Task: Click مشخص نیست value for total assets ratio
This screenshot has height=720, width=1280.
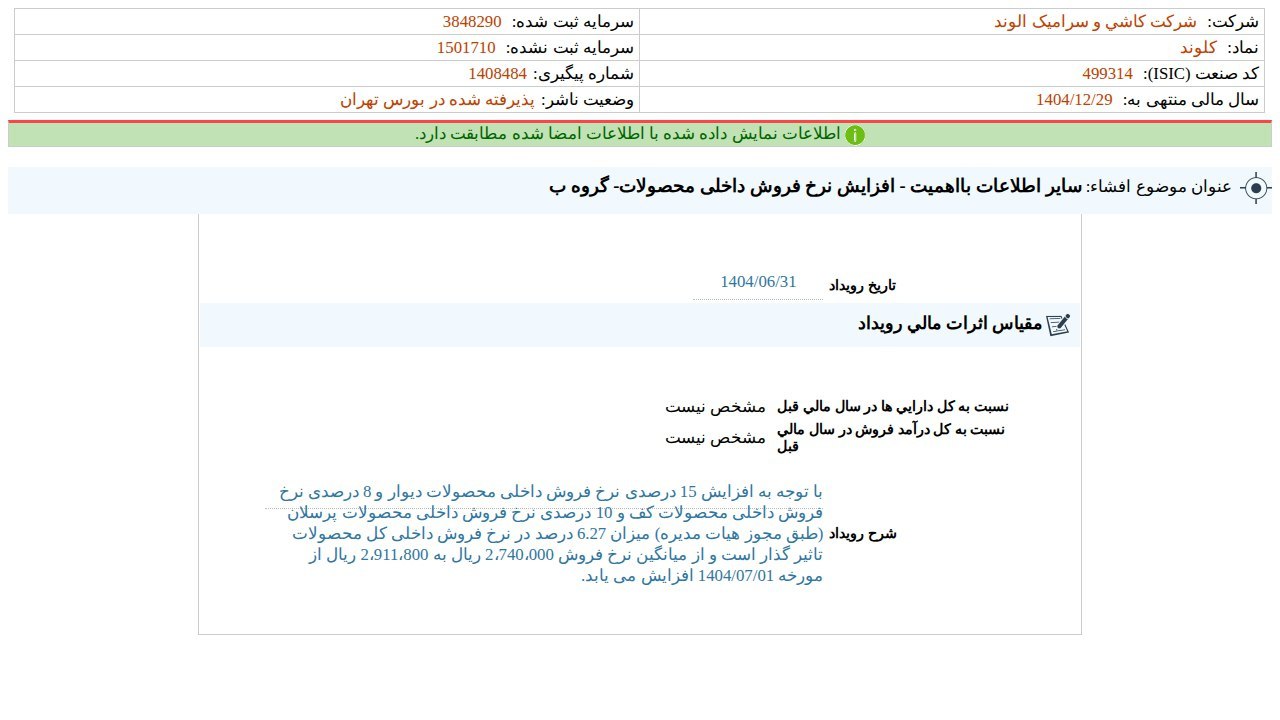Action: coord(715,407)
